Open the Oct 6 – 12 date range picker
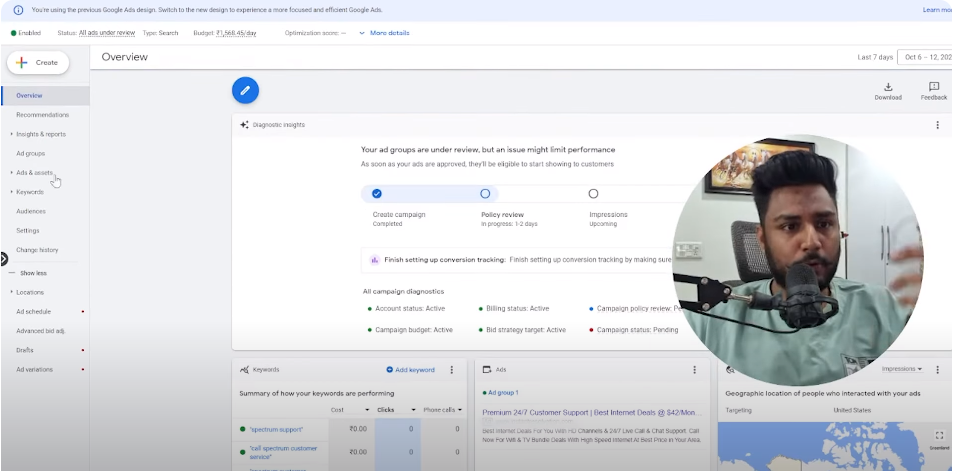The image size is (953, 471). click(924, 57)
